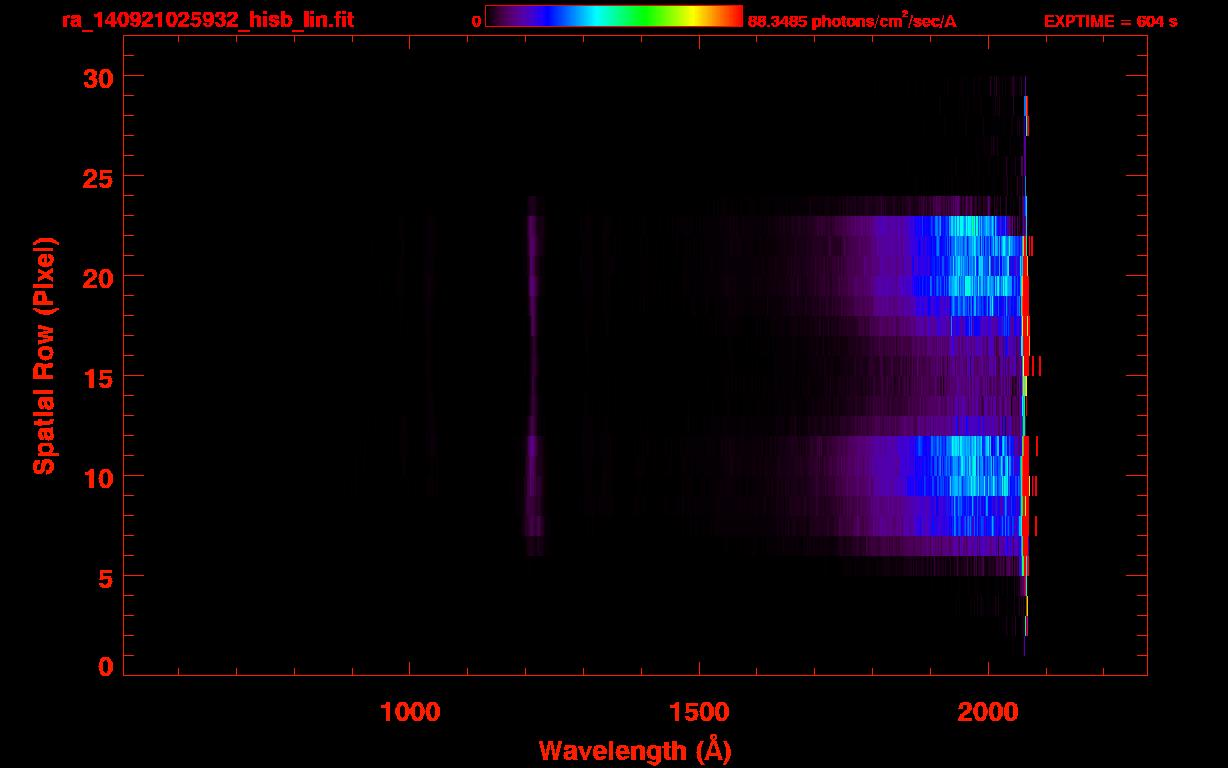This screenshot has height=768, width=1228.
Task: Click the 2000 wavelength tick label
Action: point(988,712)
